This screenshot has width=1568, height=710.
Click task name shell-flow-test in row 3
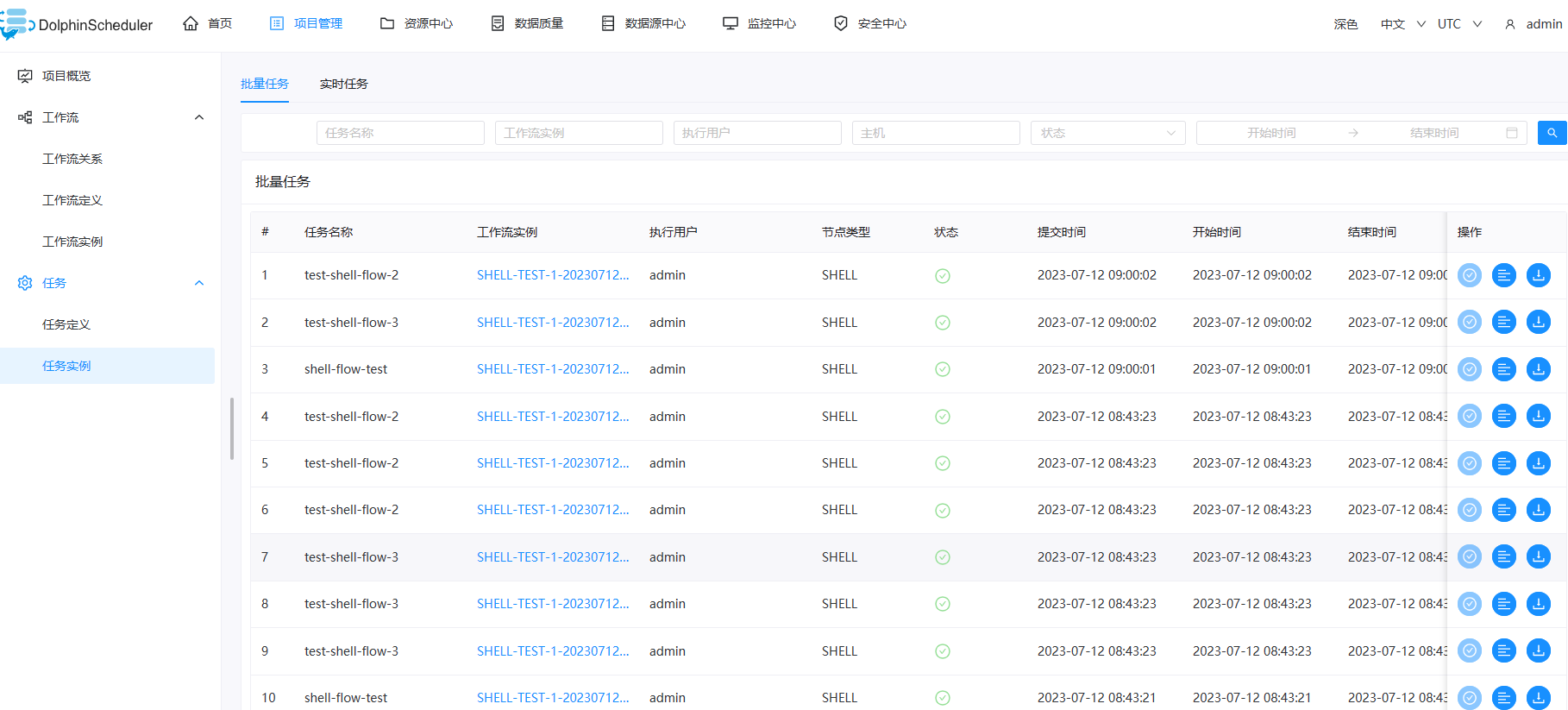click(346, 369)
